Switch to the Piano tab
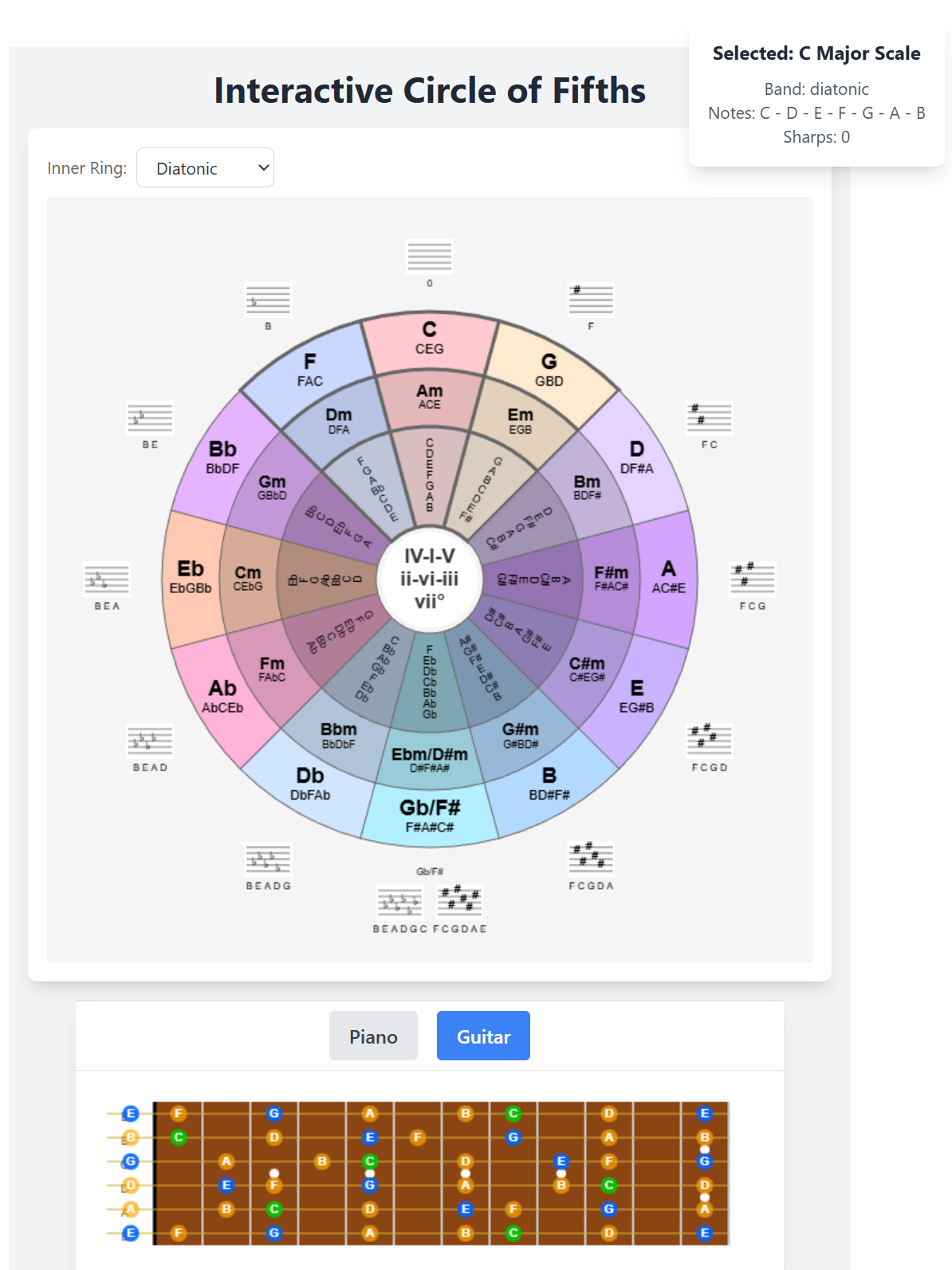Screen dimensions: 952x1270 click(373, 1036)
